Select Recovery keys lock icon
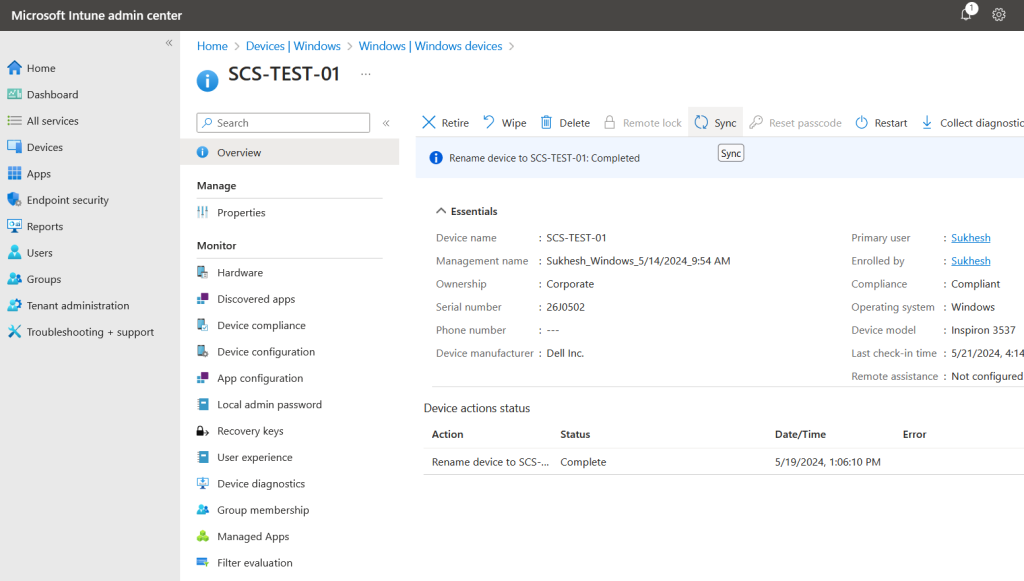The width and height of the screenshot is (1024, 581). click(x=203, y=431)
